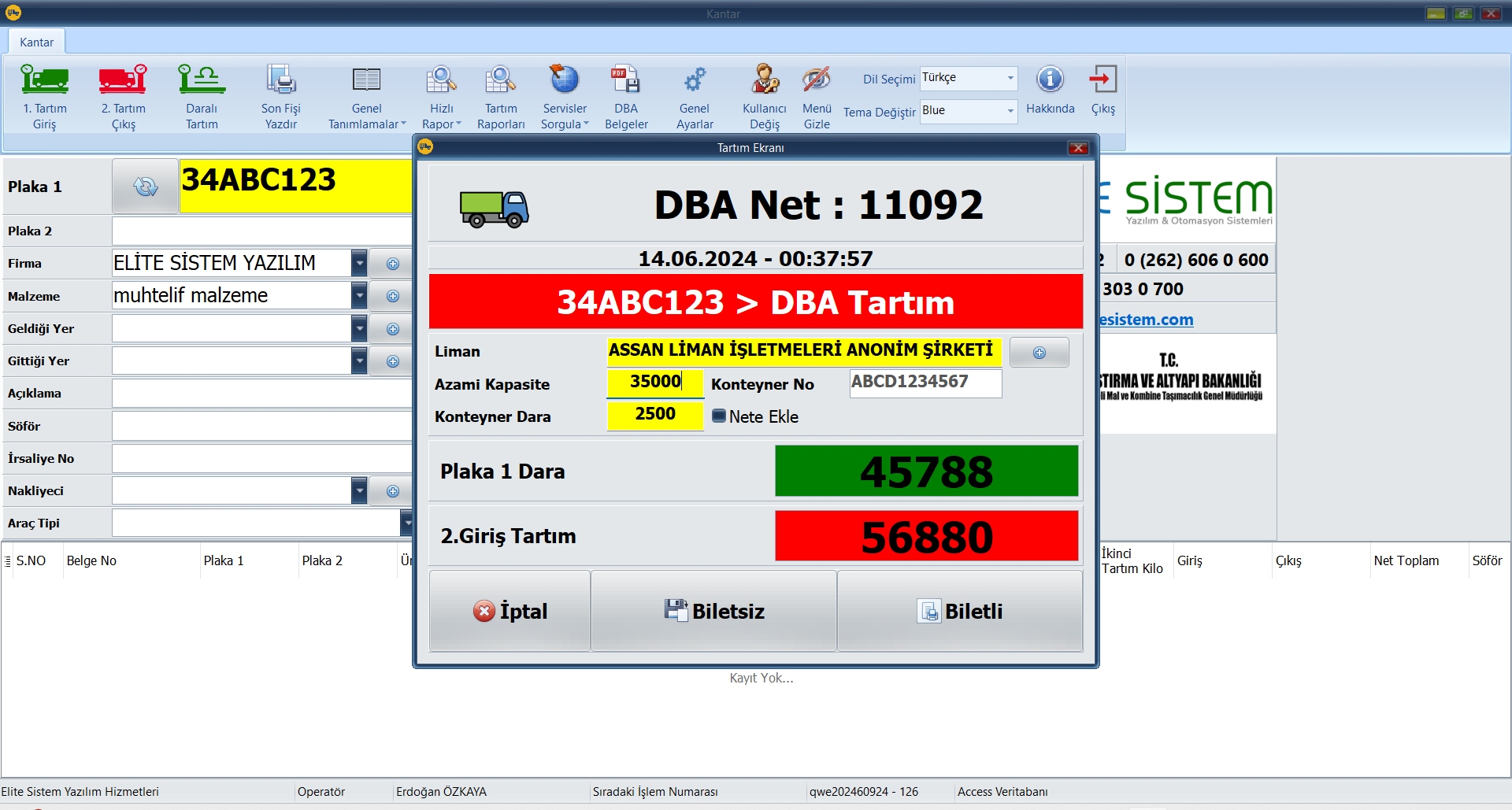Add a new Liman with the plus button
This screenshot has width=1512, height=810.
click(x=1039, y=352)
